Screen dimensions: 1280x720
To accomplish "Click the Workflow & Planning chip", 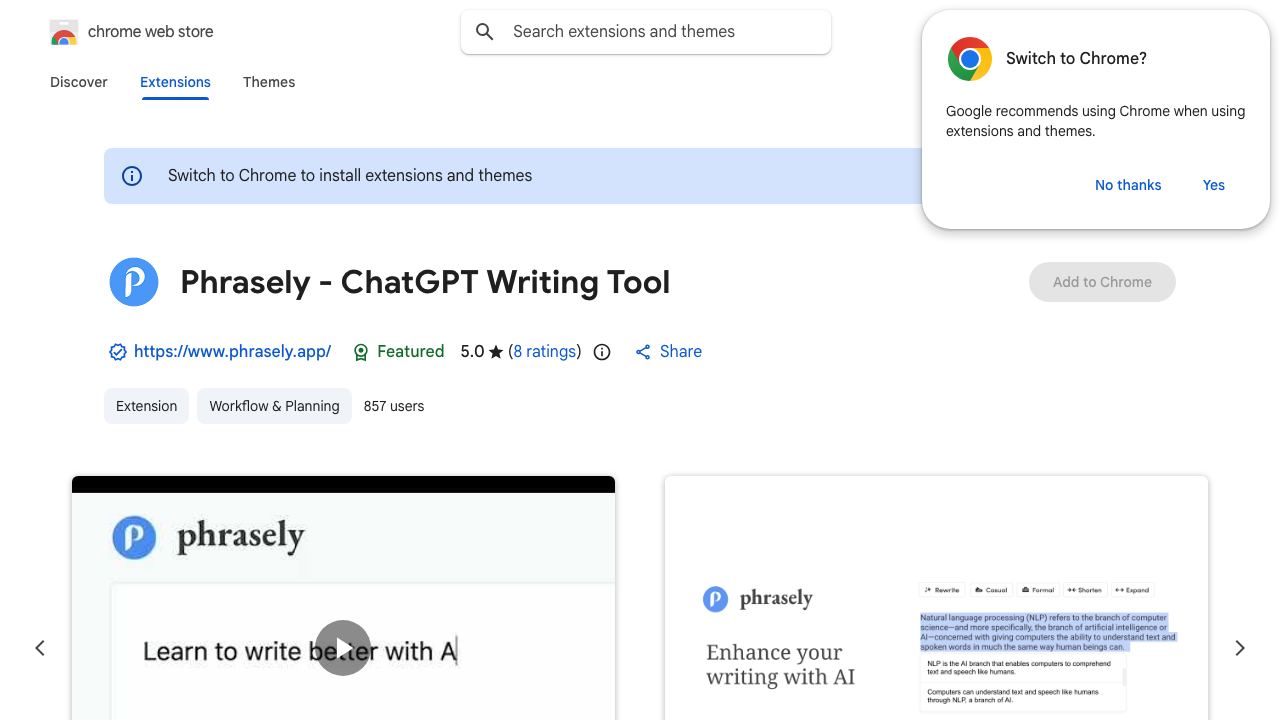I will tap(274, 406).
